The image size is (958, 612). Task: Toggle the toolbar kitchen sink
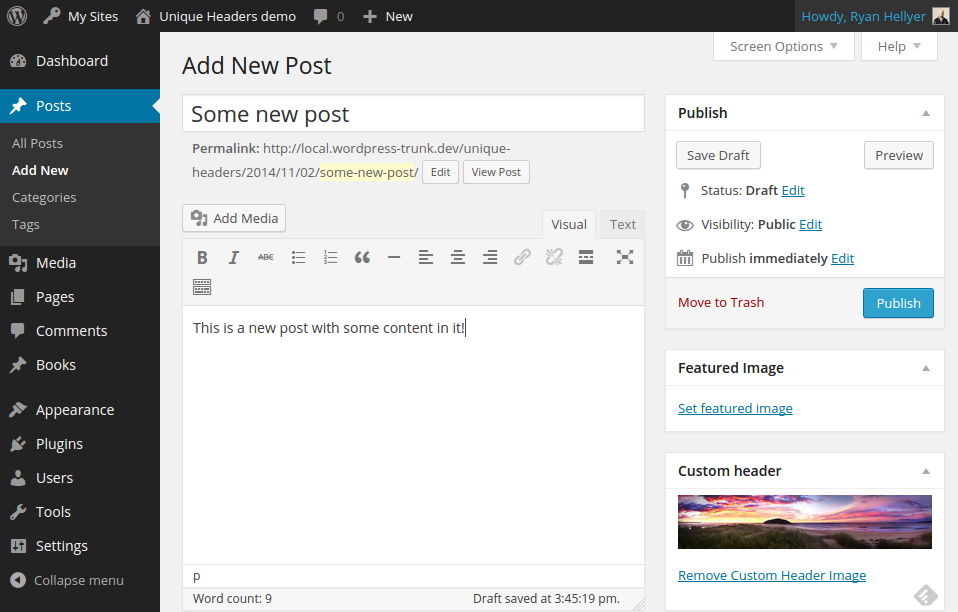tap(202, 288)
